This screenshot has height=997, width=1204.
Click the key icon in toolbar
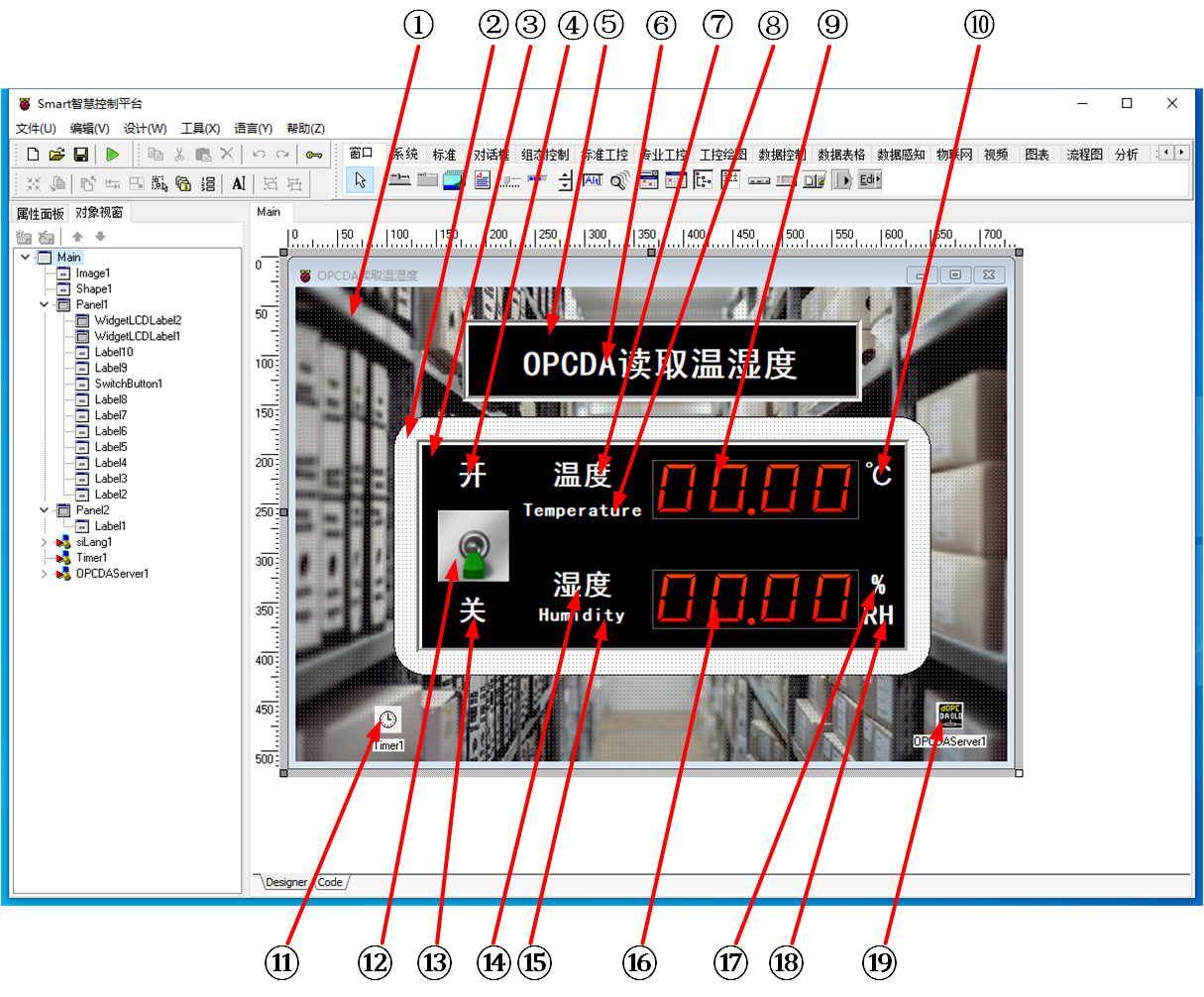pyautogui.click(x=314, y=155)
